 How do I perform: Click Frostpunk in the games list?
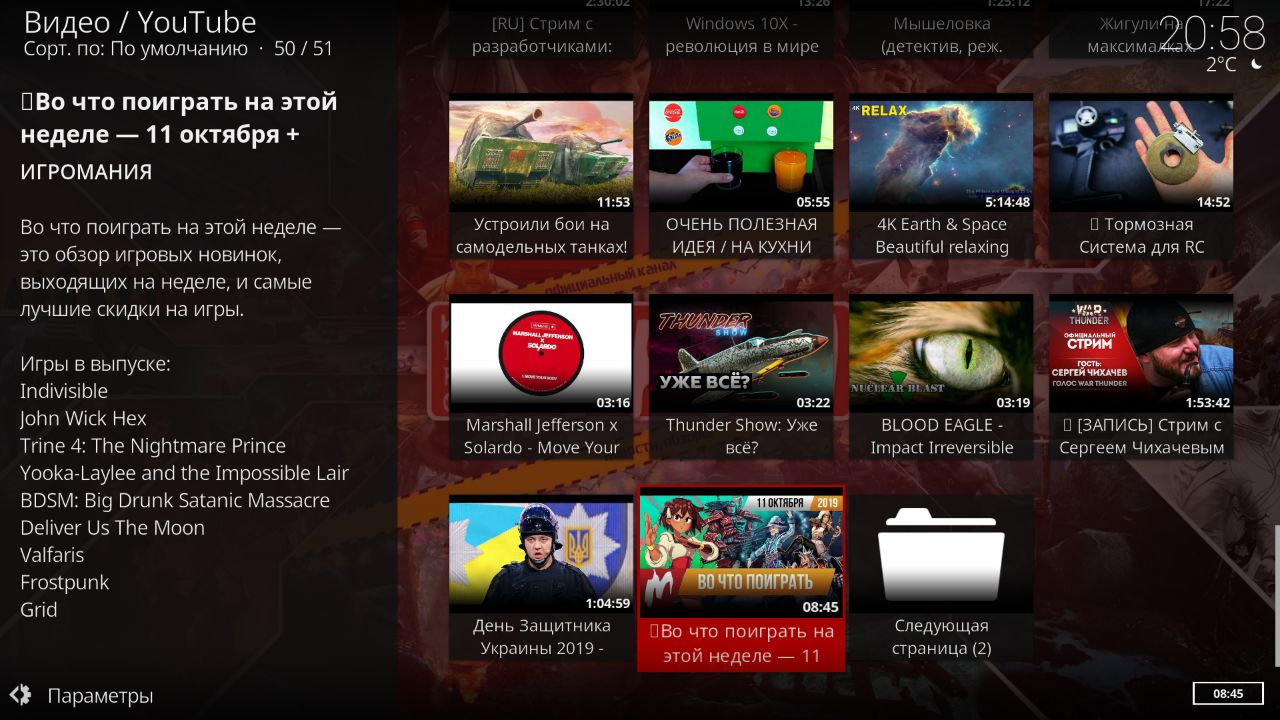65,582
